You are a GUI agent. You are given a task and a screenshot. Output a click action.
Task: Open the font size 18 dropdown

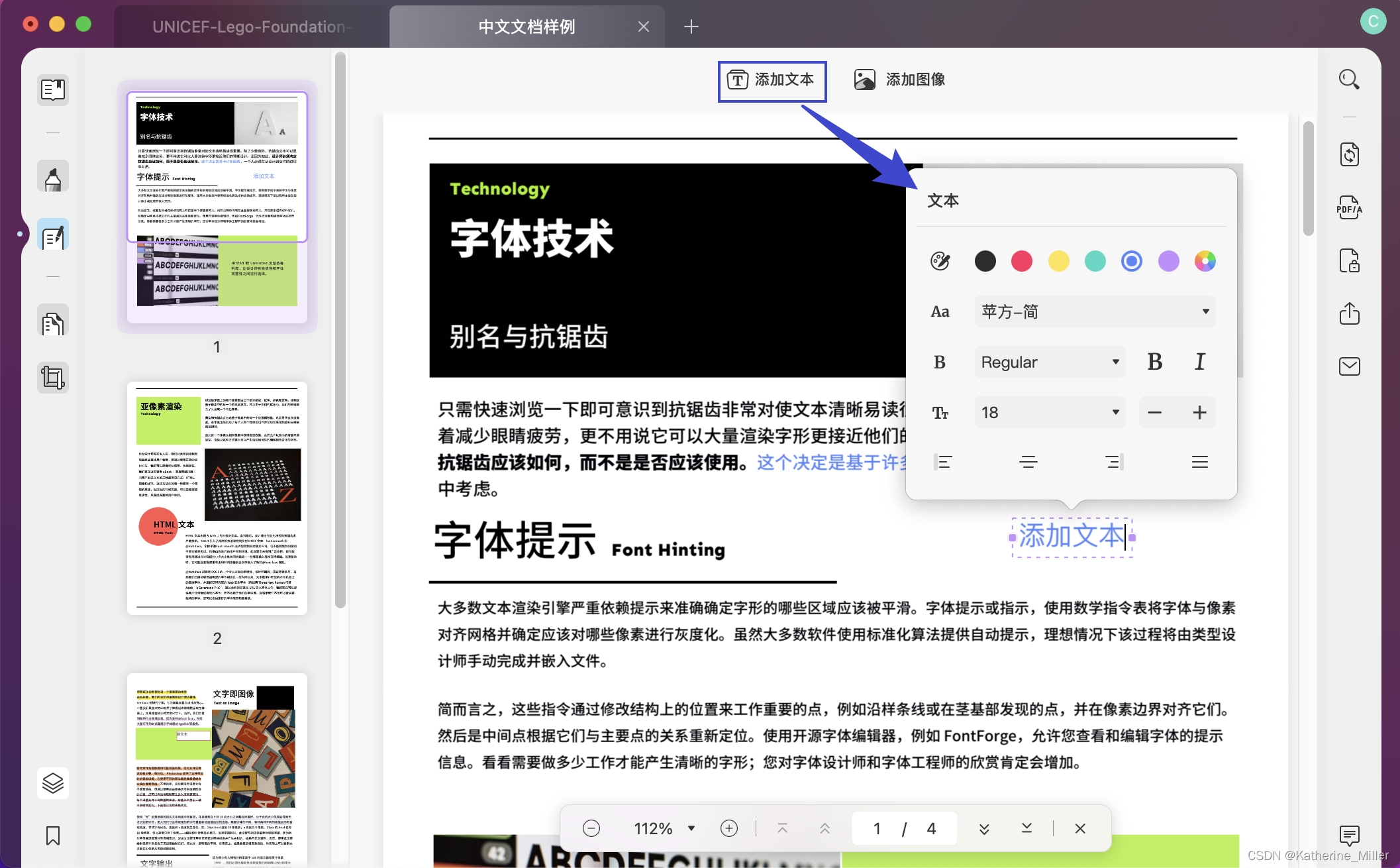(x=1050, y=412)
